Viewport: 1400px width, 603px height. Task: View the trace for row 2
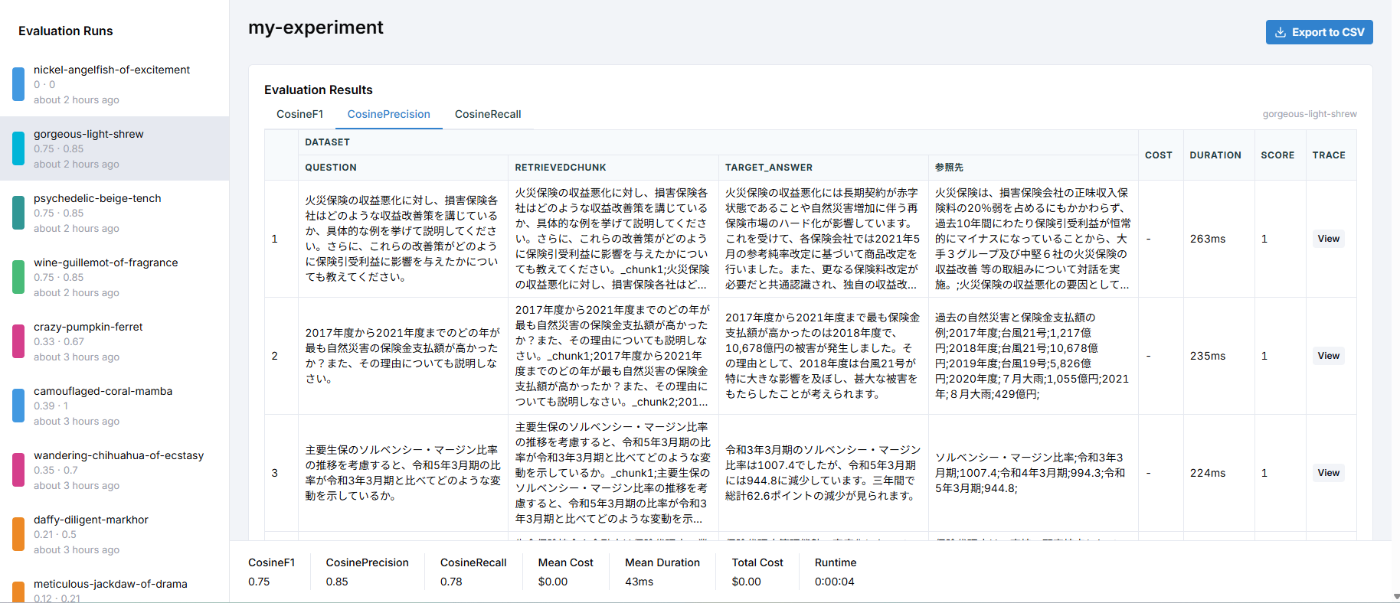point(1328,356)
